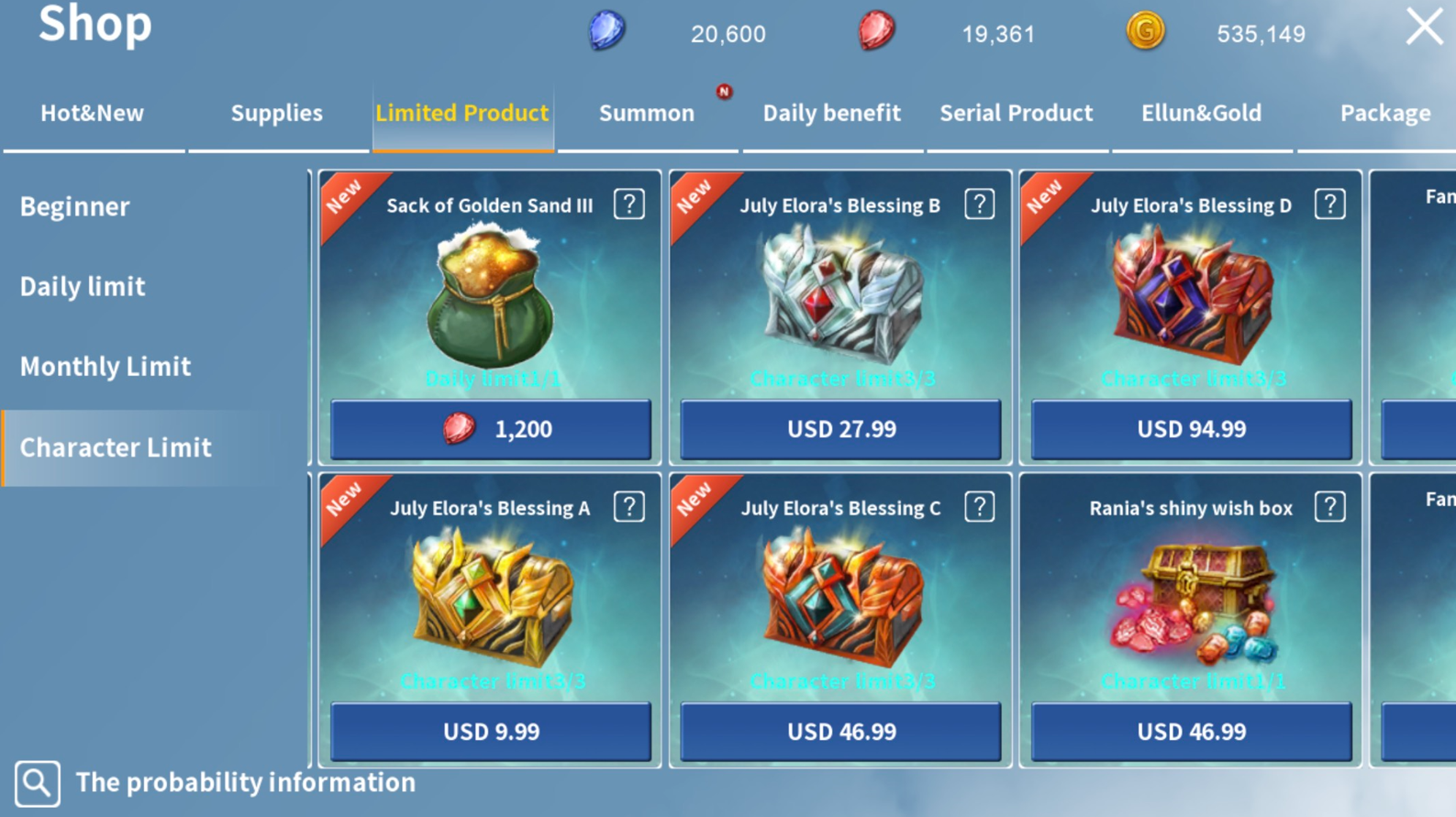Select Monthly Limit category
This screenshot has height=817, width=1456.
106,367
